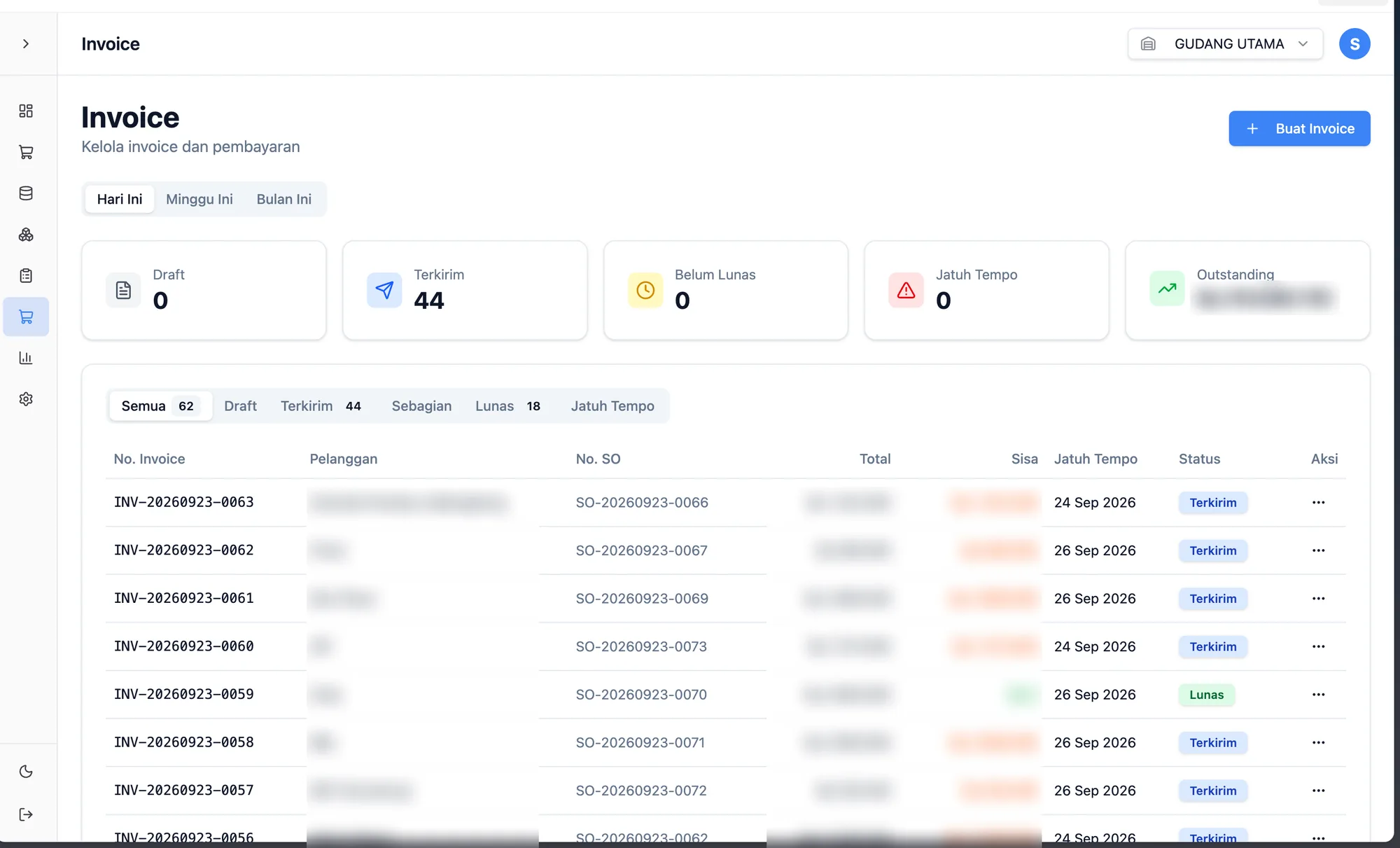Click Terkirim status badge on INV-20260923-0063

[x=1212, y=502]
